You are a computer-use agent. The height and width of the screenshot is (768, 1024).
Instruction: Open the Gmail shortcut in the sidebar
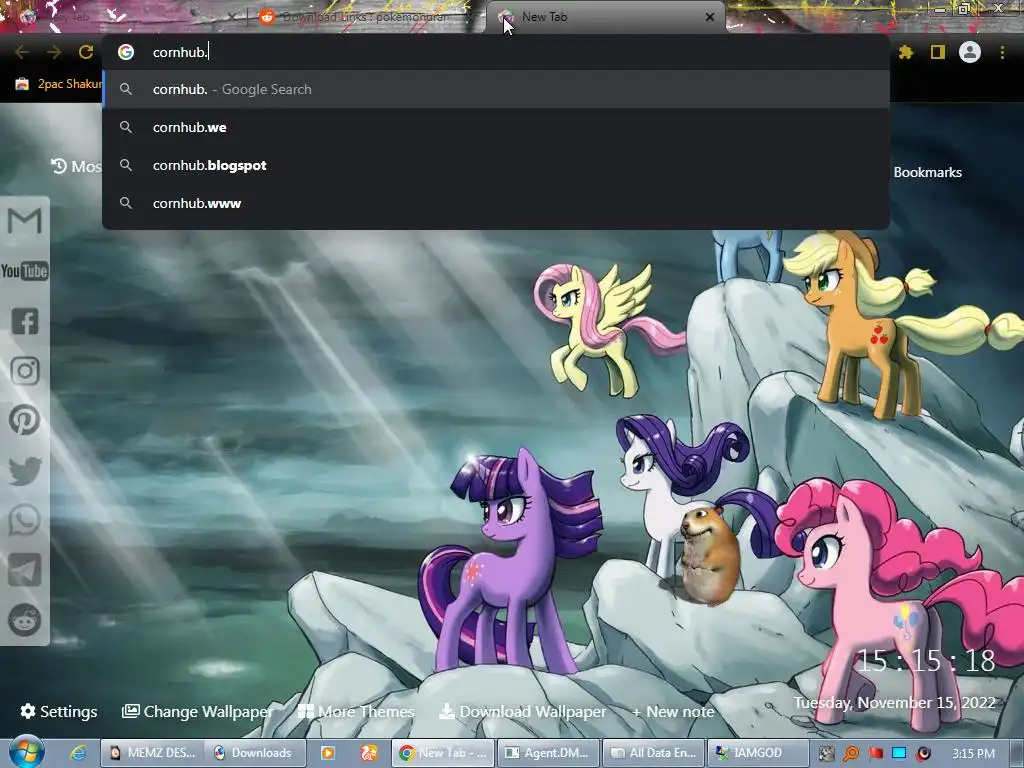pos(25,221)
